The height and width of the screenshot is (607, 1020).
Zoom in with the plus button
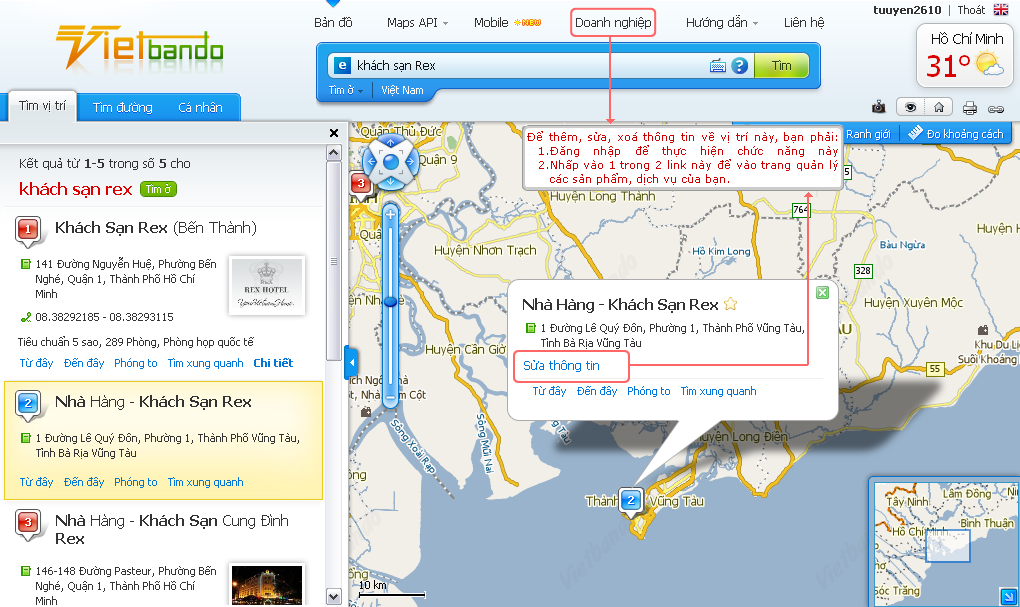point(390,213)
